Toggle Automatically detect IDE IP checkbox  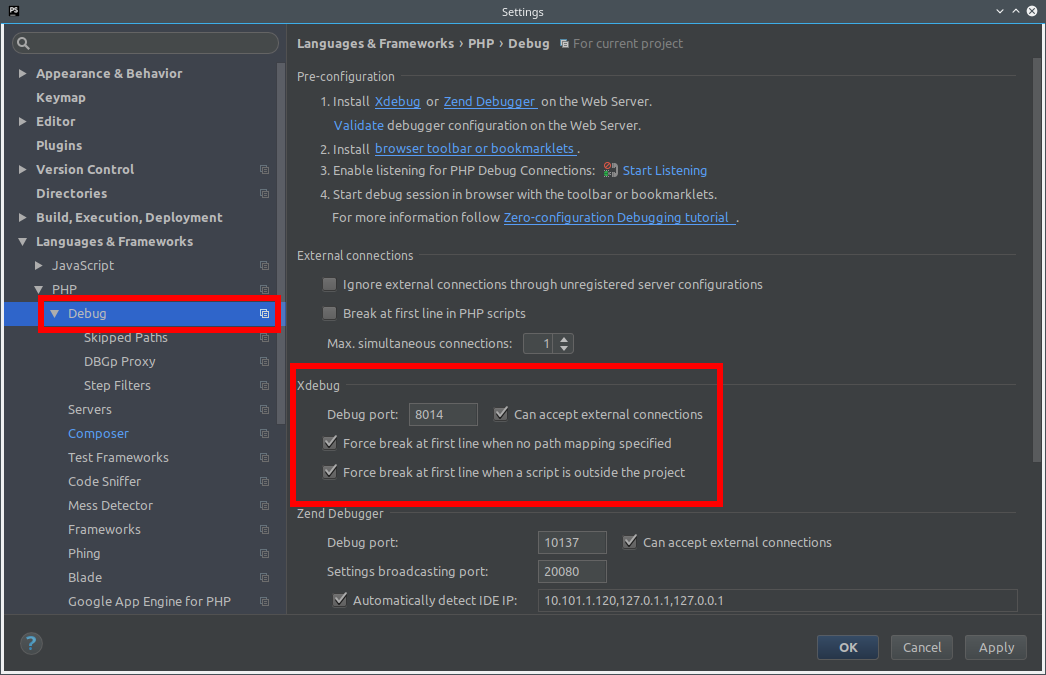click(340, 600)
